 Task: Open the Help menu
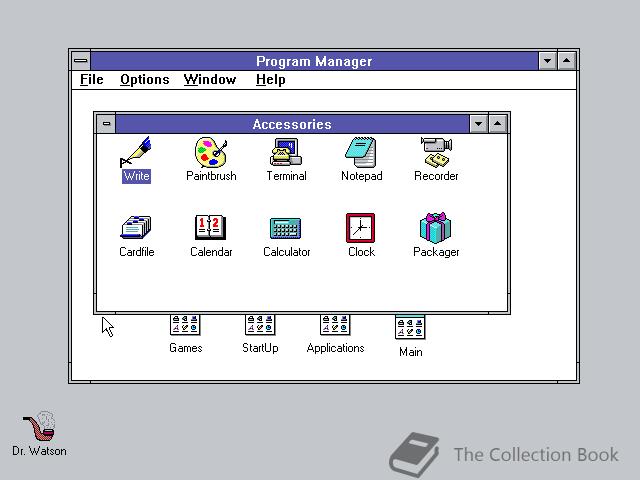click(270, 80)
